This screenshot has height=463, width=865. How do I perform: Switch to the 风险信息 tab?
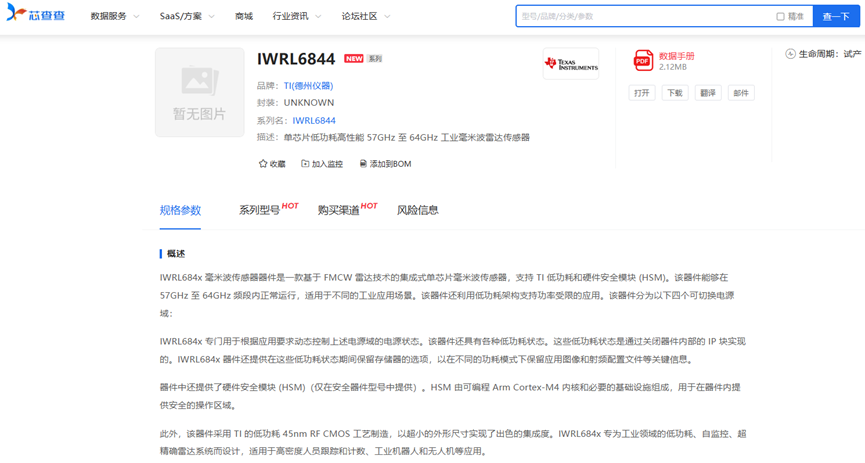418,210
